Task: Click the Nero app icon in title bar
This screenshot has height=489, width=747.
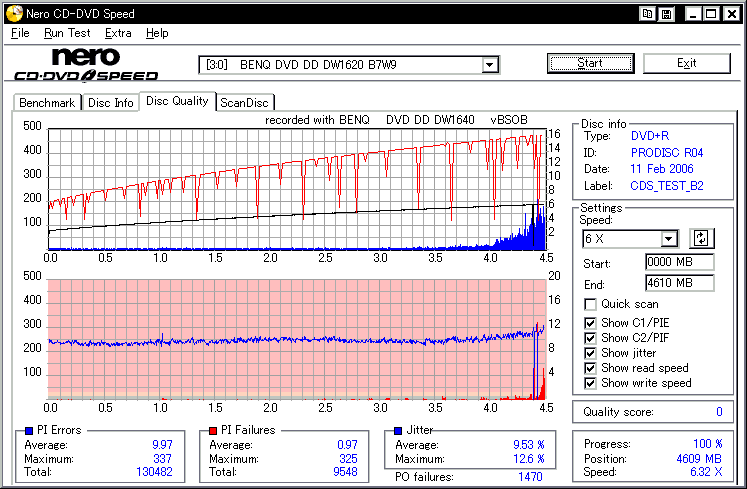Action: pos(13,14)
